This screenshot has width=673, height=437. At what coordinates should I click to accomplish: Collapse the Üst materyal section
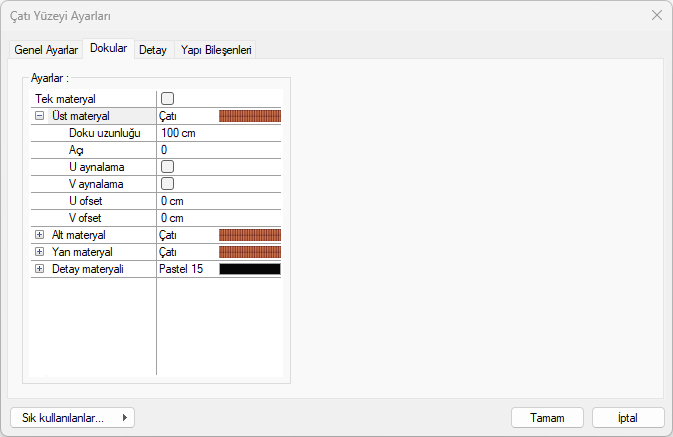click(x=39, y=115)
